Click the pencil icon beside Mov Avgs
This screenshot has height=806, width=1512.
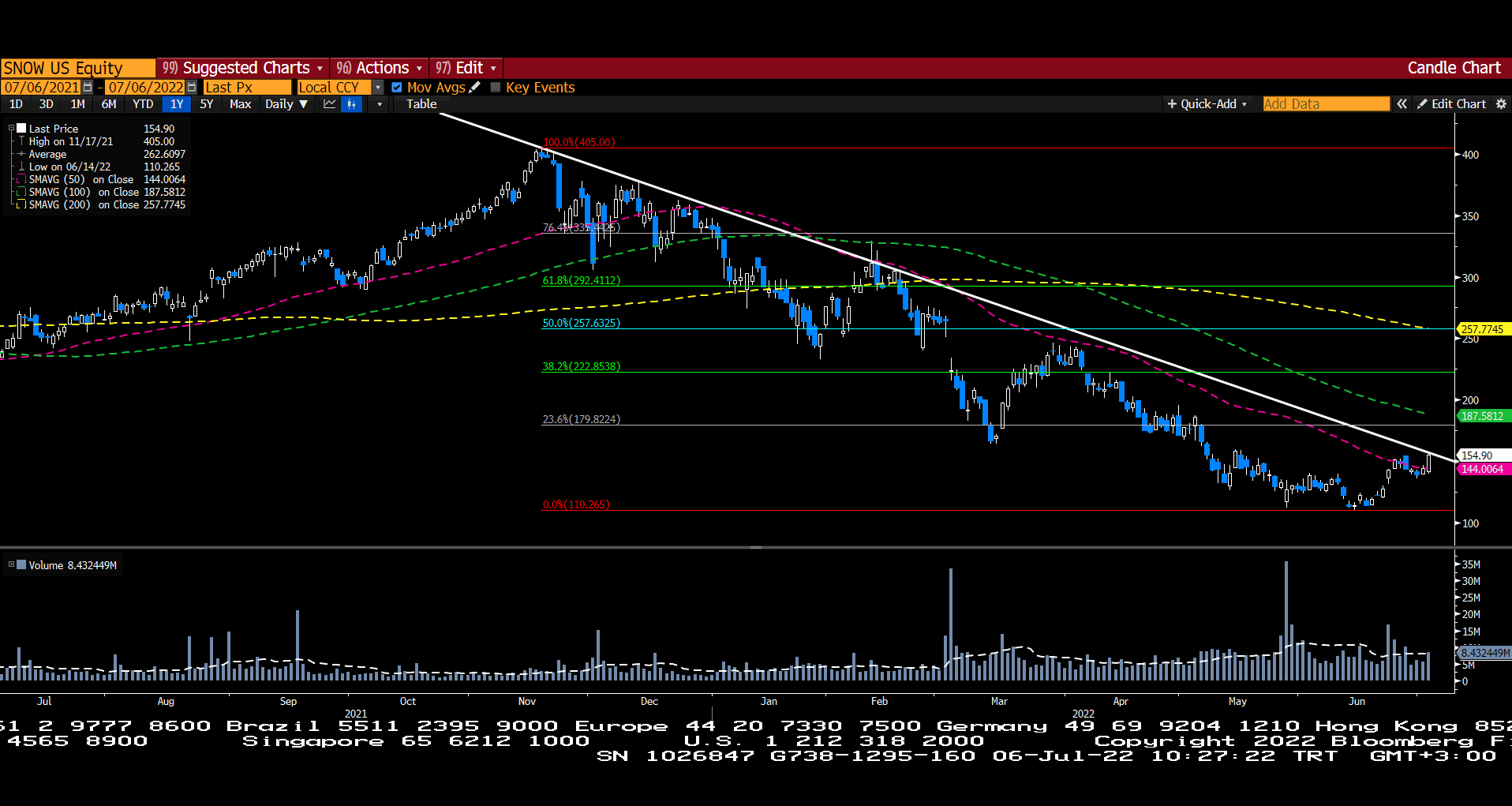coord(474,88)
